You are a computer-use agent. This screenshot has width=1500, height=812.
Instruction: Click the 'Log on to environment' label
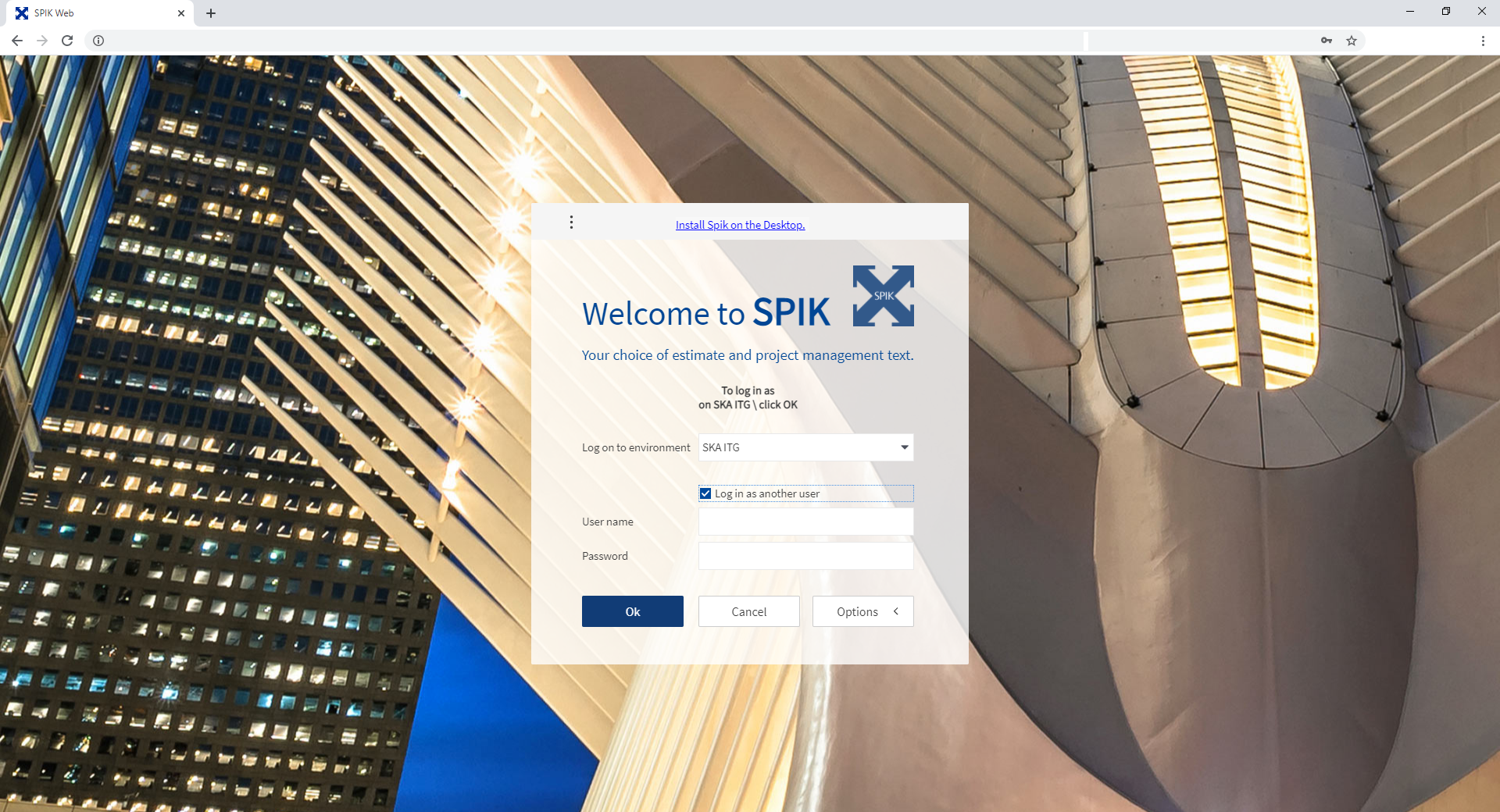(x=636, y=447)
